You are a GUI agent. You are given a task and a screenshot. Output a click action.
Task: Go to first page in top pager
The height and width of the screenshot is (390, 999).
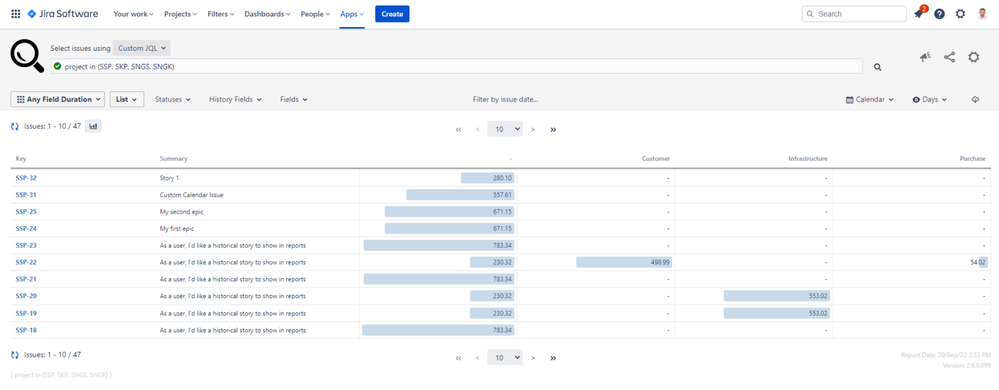click(x=458, y=129)
